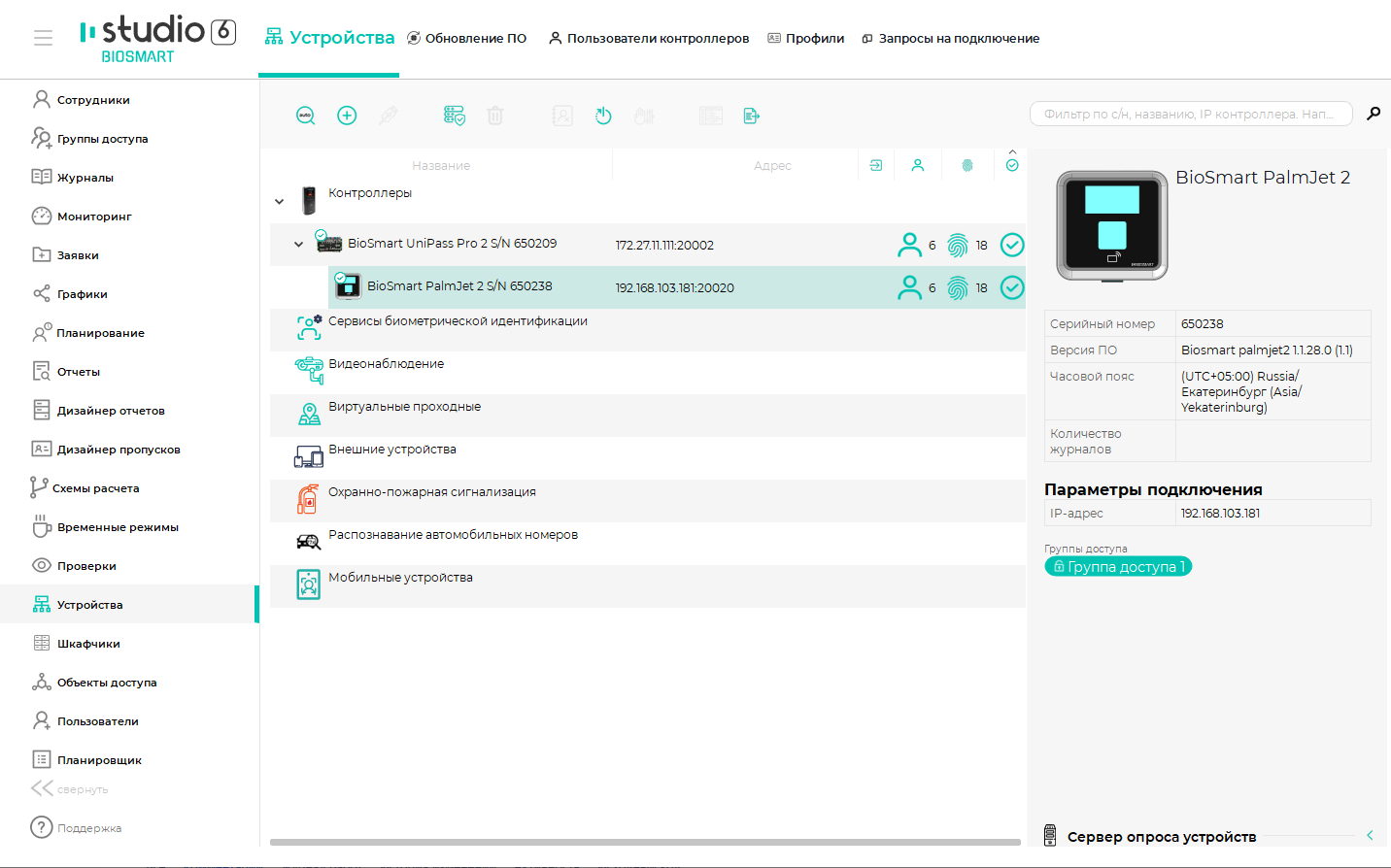Click the device filter search field
The image size is (1391, 868).
pos(1191,114)
